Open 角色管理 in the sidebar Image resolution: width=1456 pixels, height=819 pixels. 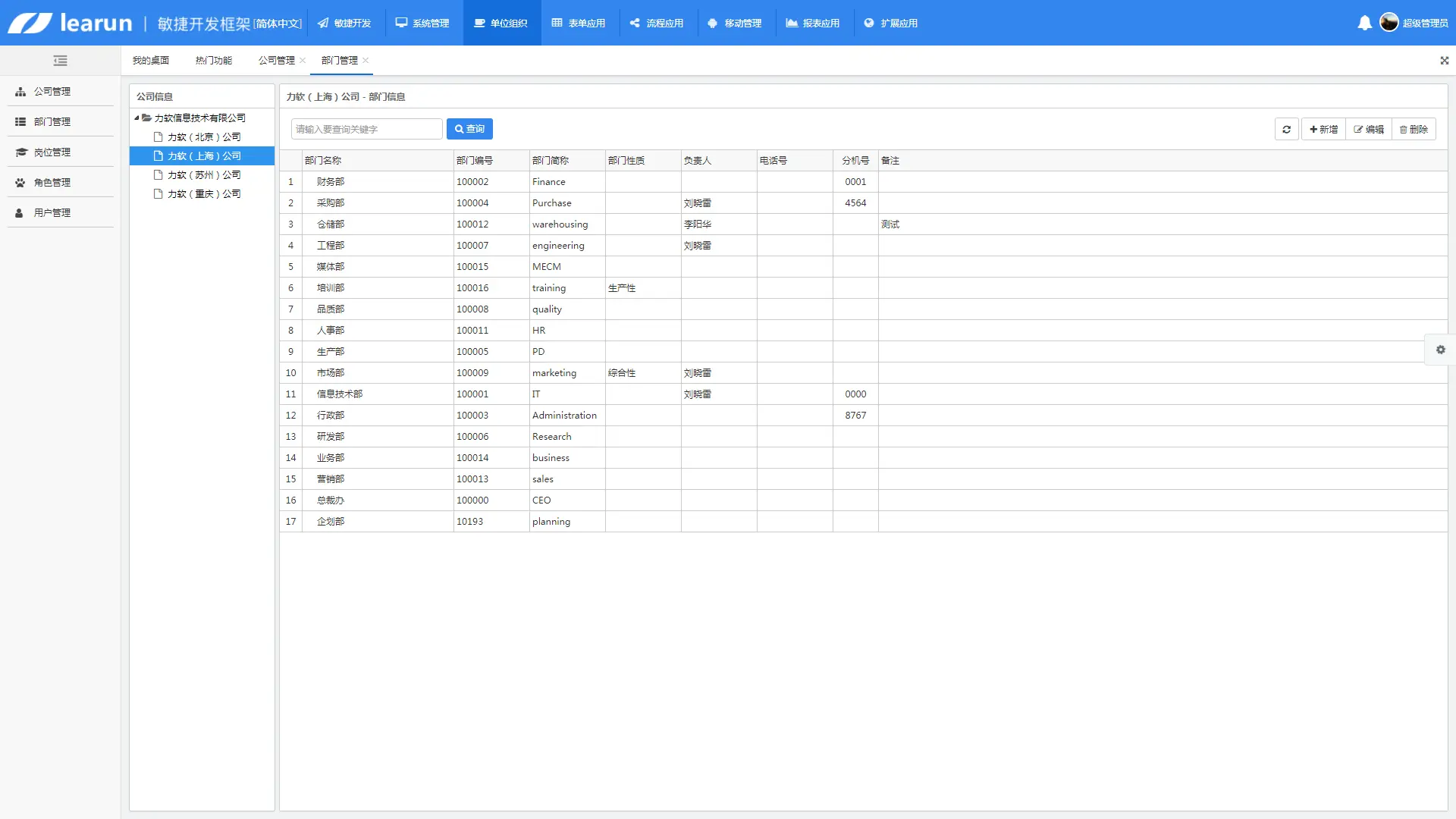pos(52,182)
